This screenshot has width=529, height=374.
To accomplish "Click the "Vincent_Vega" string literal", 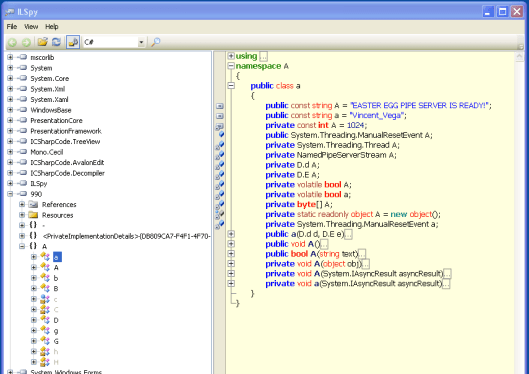I will tap(377, 115).
